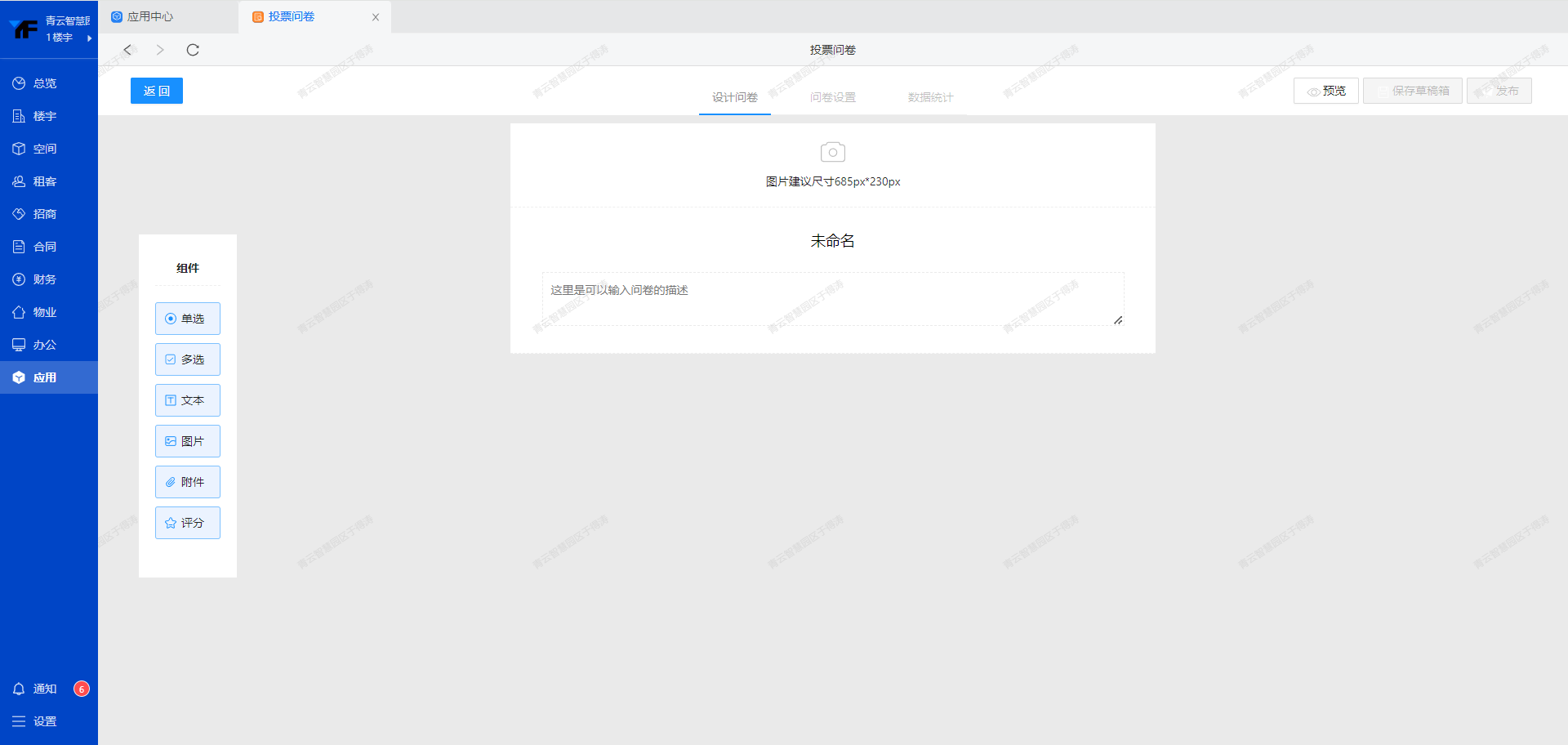Image resolution: width=1568 pixels, height=745 pixels.
Task: Add a 评分 rating component
Action: click(188, 523)
